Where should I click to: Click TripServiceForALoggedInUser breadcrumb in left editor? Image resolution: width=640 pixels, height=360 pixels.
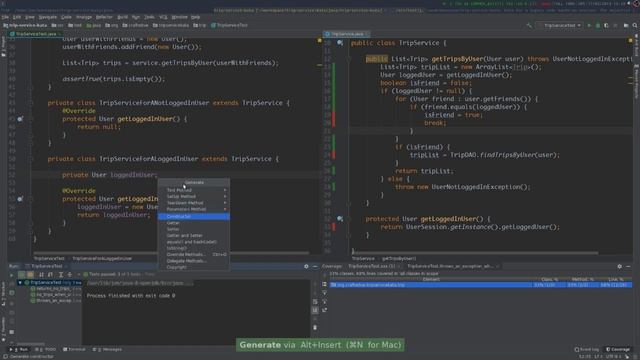[102, 258]
